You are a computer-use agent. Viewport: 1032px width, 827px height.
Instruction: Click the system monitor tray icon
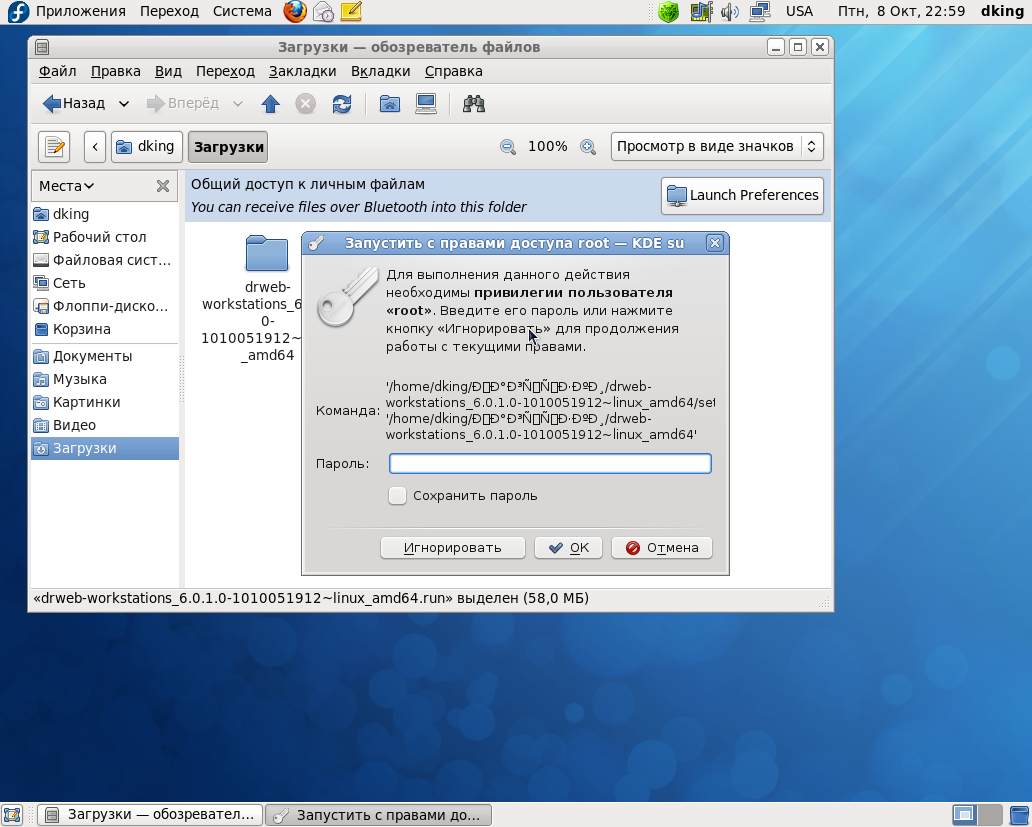[x=701, y=12]
